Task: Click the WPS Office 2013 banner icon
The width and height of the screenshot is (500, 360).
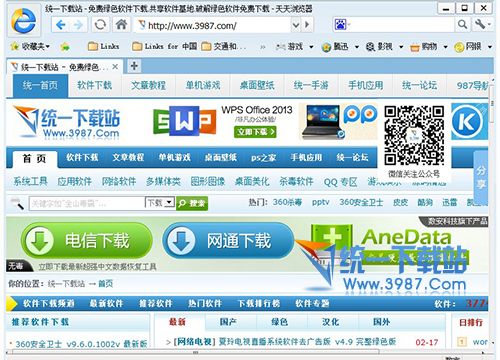Action: pyautogui.click(x=184, y=120)
